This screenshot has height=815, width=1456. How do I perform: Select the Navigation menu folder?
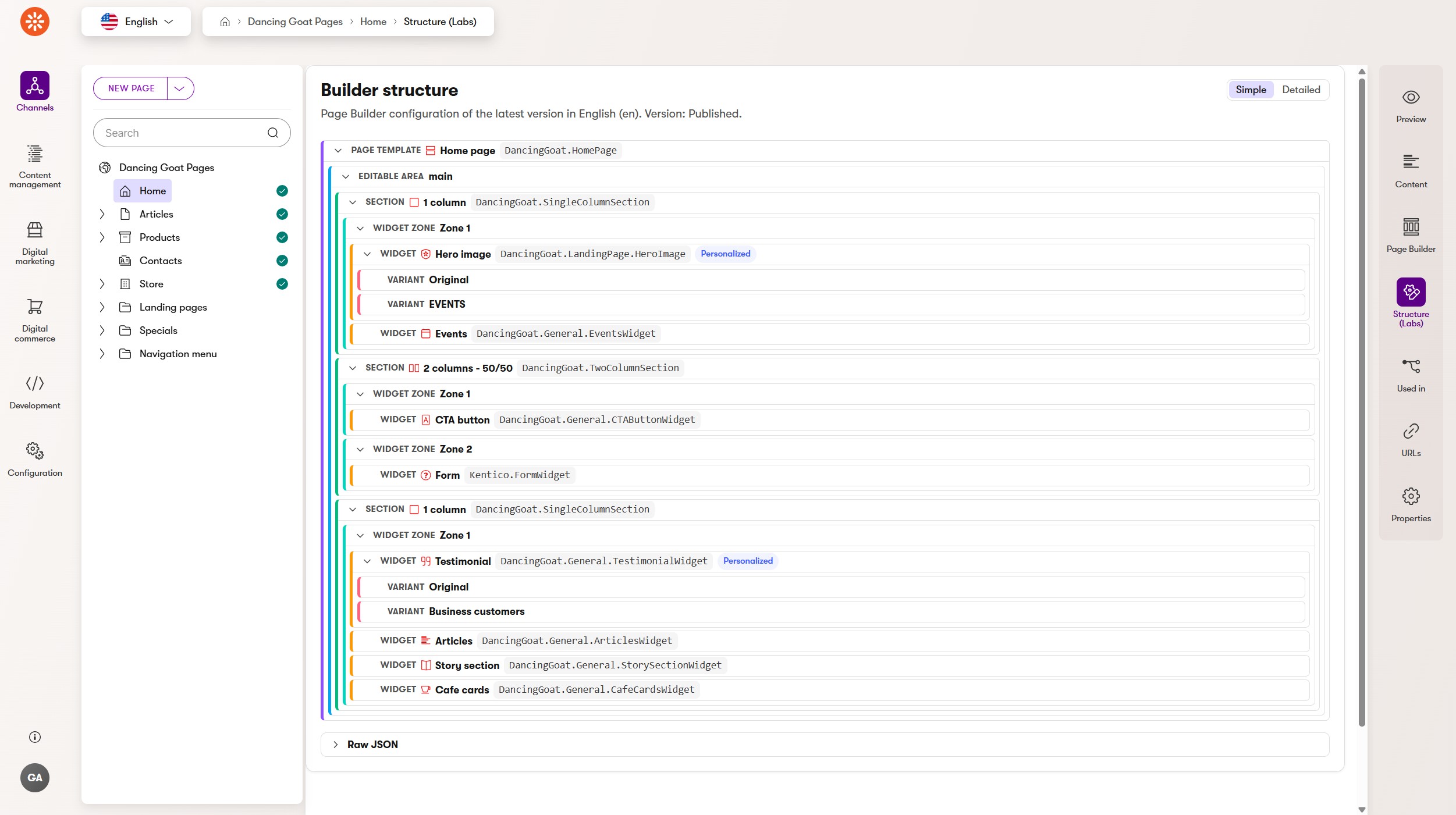click(x=169, y=354)
